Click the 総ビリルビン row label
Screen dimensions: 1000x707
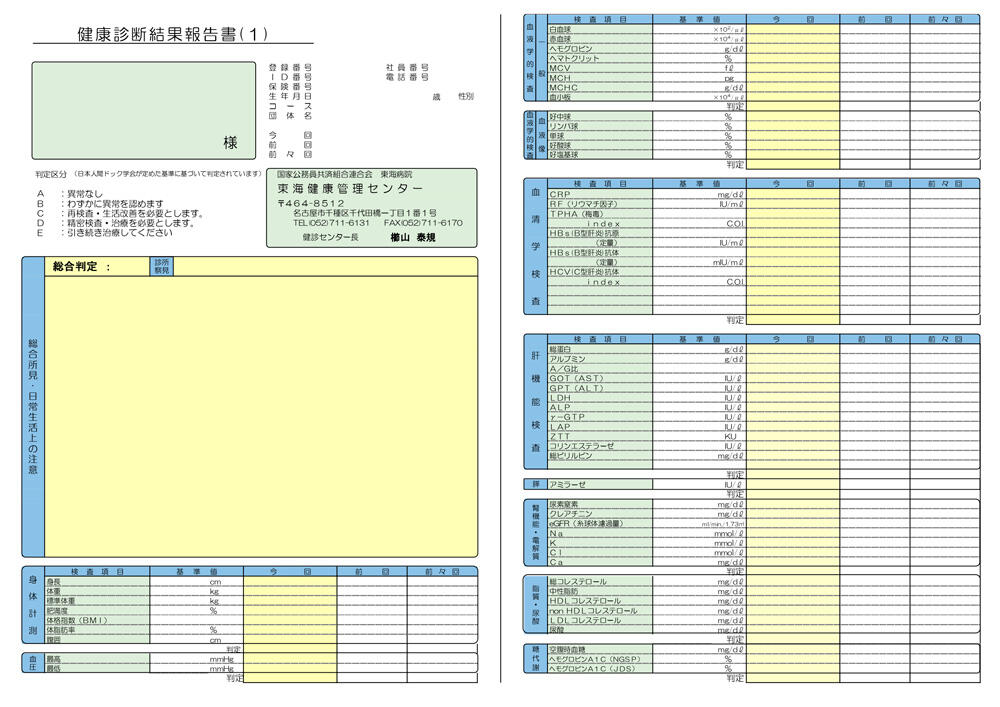571,456
